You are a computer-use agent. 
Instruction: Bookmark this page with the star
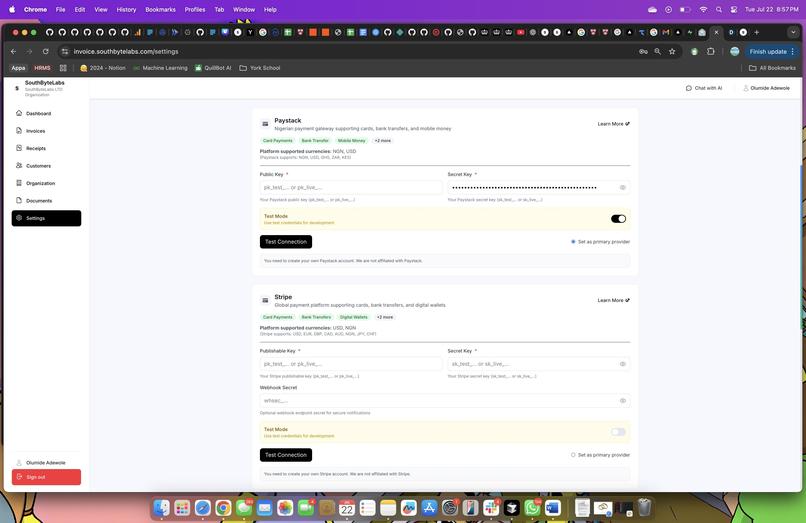[672, 51]
